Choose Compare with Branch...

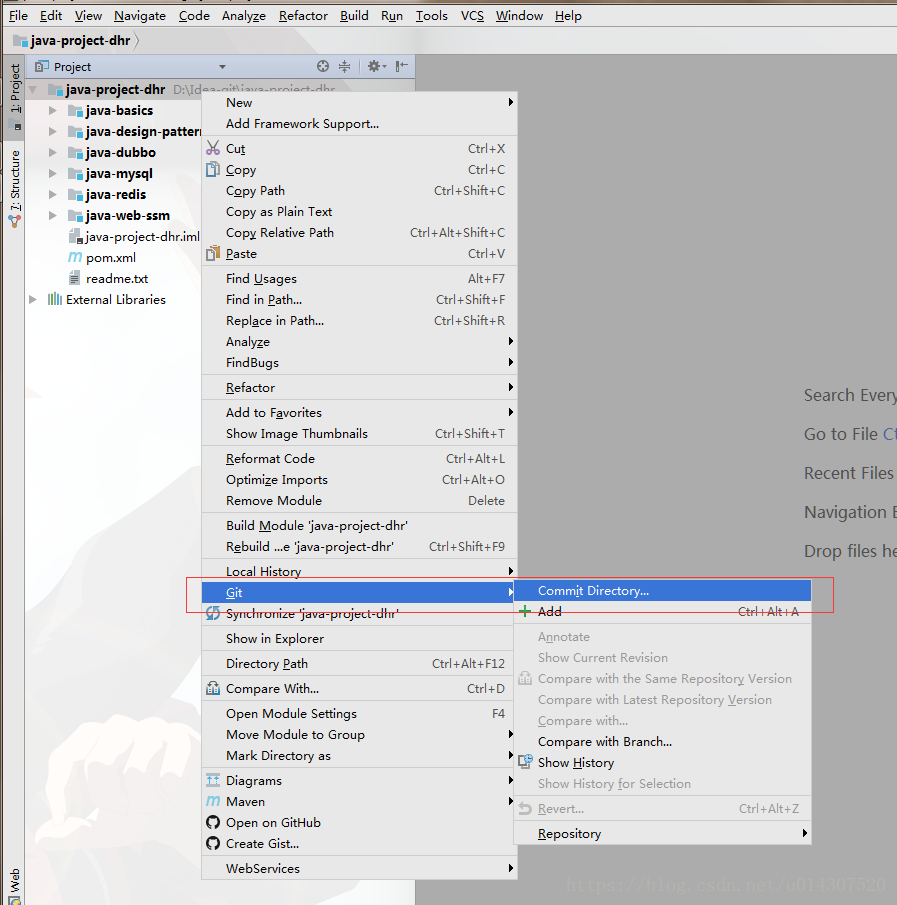[x=662, y=742]
